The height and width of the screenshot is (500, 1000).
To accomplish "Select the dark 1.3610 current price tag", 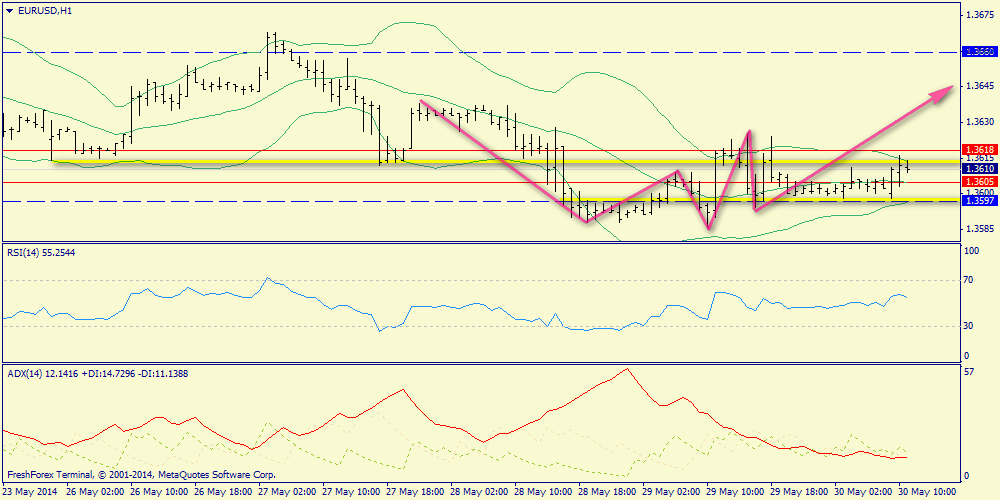I will tap(978, 168).
